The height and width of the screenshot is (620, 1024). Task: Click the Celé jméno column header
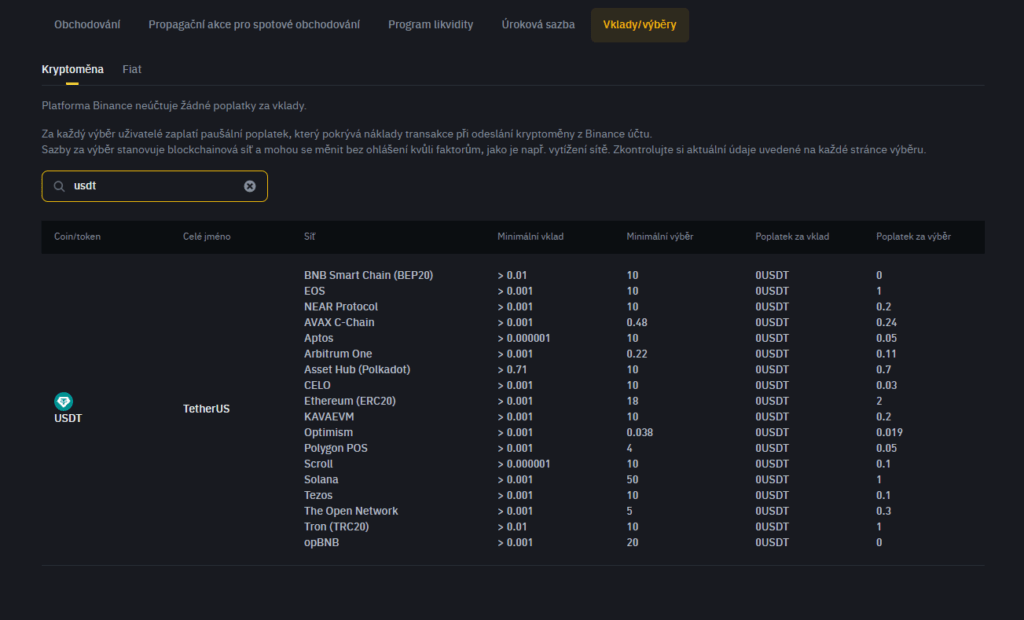coord(206,237)
